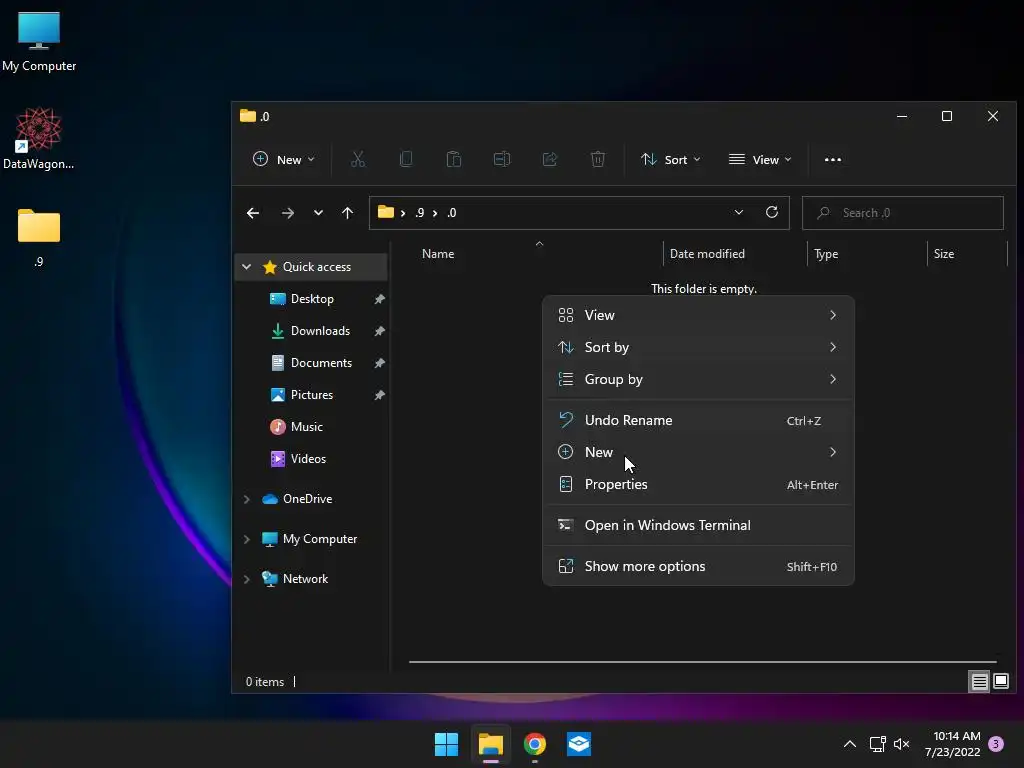Click the horizontal scrollbar in file pane
The image size is (1024, 768).
click(703, 662)
